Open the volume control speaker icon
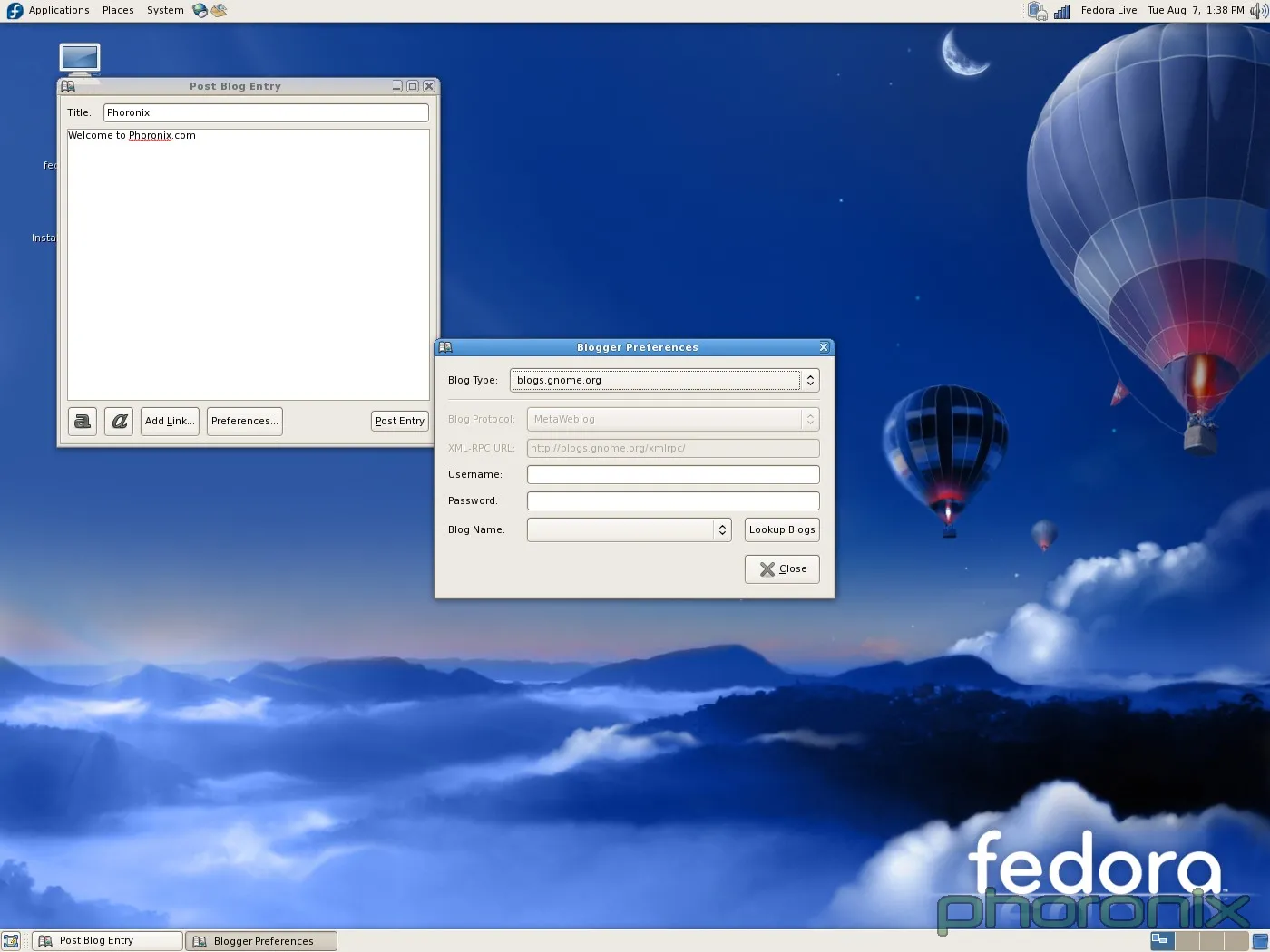 tap(1258, 11)
